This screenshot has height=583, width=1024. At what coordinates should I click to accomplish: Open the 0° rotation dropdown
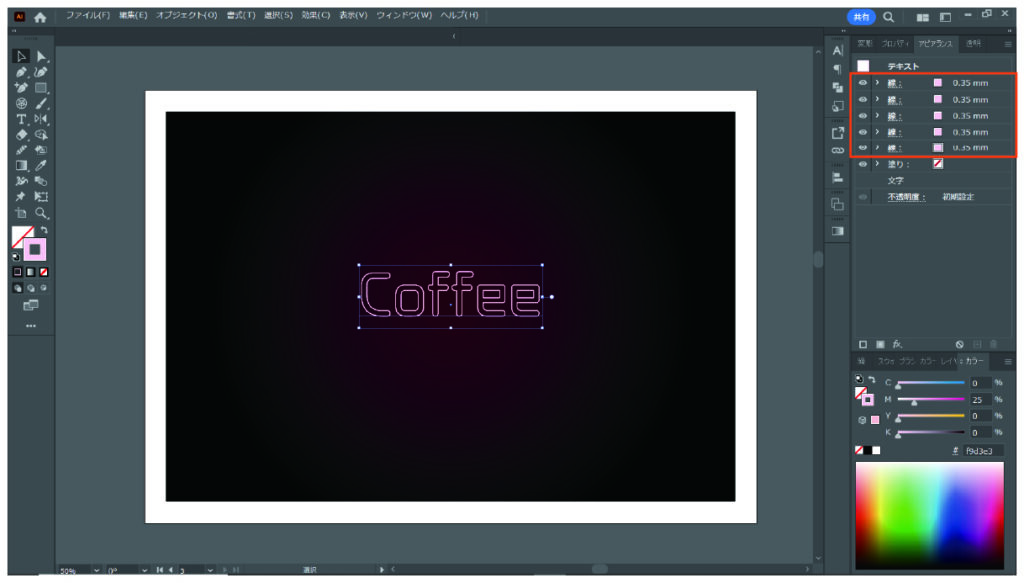(x=144, y=570)
